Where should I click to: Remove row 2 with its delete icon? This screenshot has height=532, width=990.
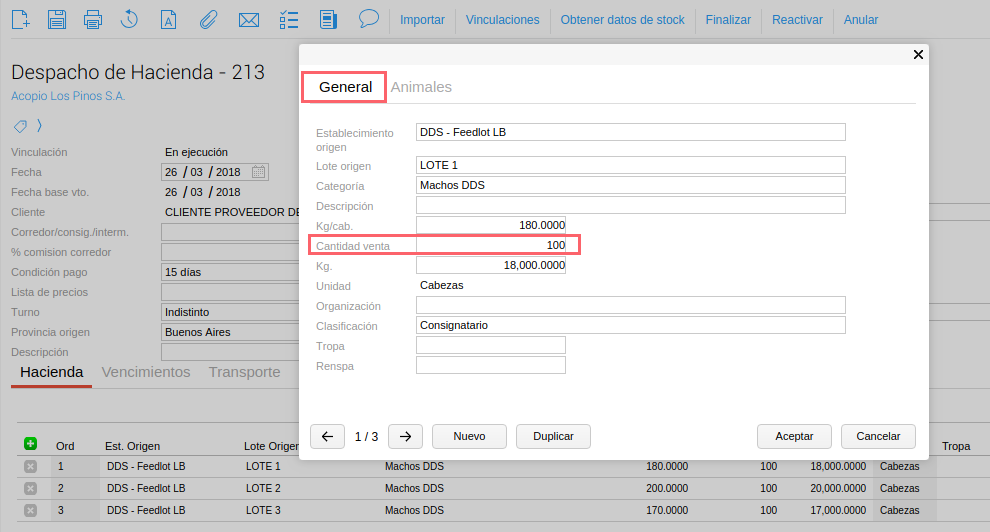pos(30,488)
